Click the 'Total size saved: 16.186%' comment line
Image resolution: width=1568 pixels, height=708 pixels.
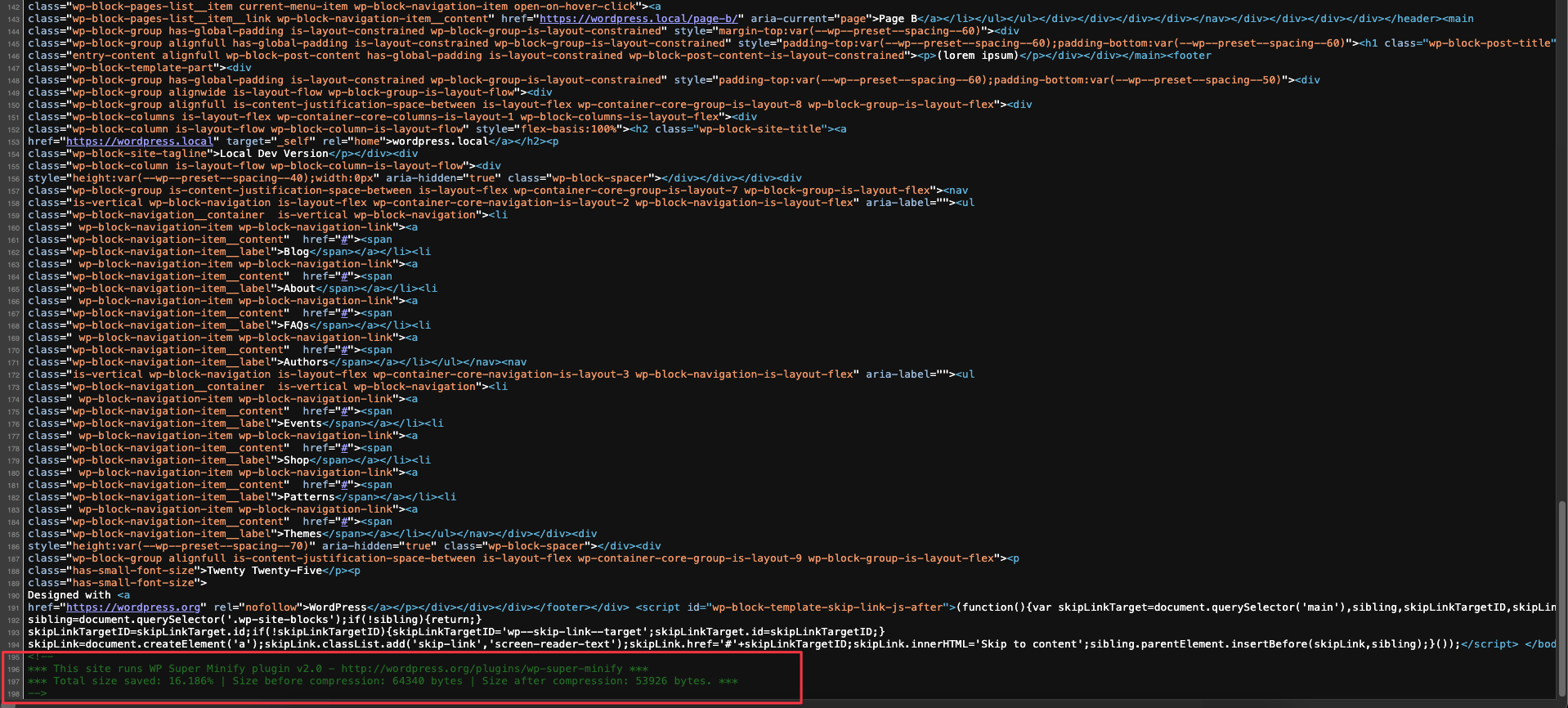click(383, 680)
